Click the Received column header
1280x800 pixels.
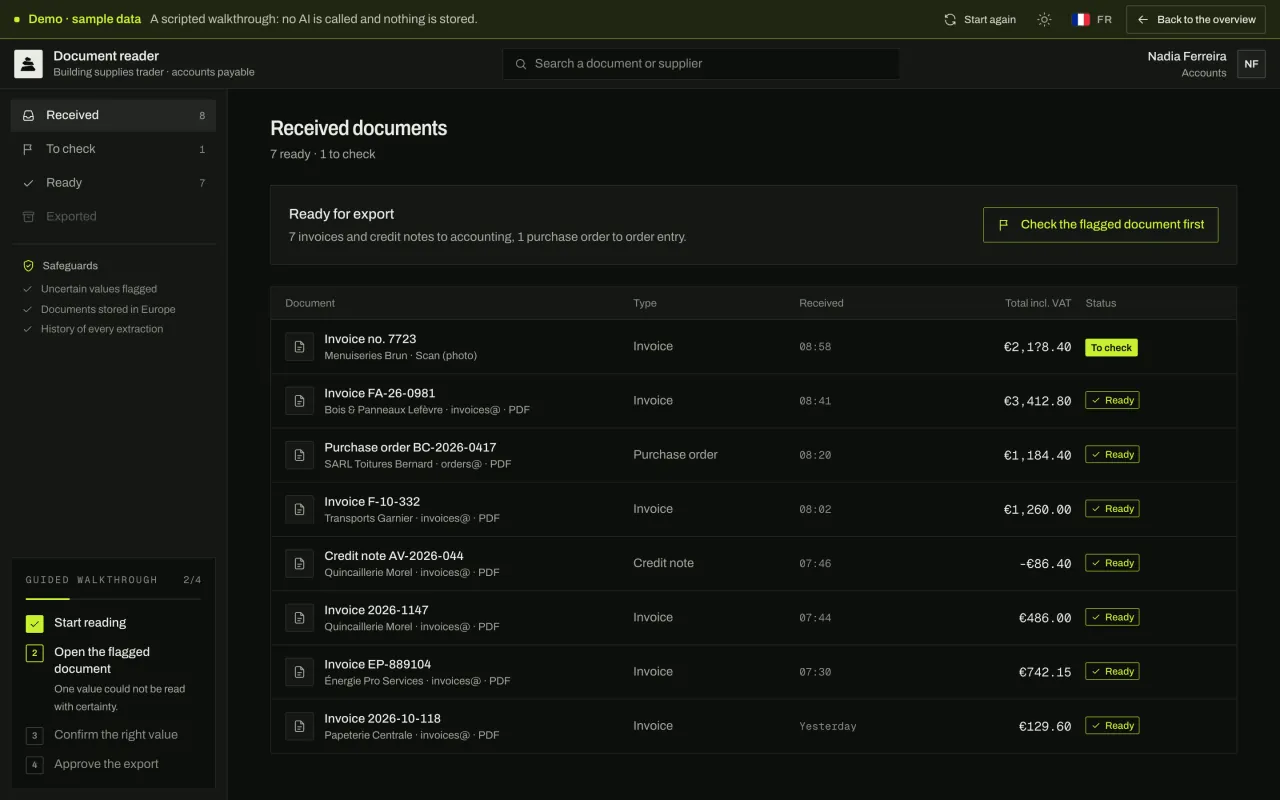821,303
